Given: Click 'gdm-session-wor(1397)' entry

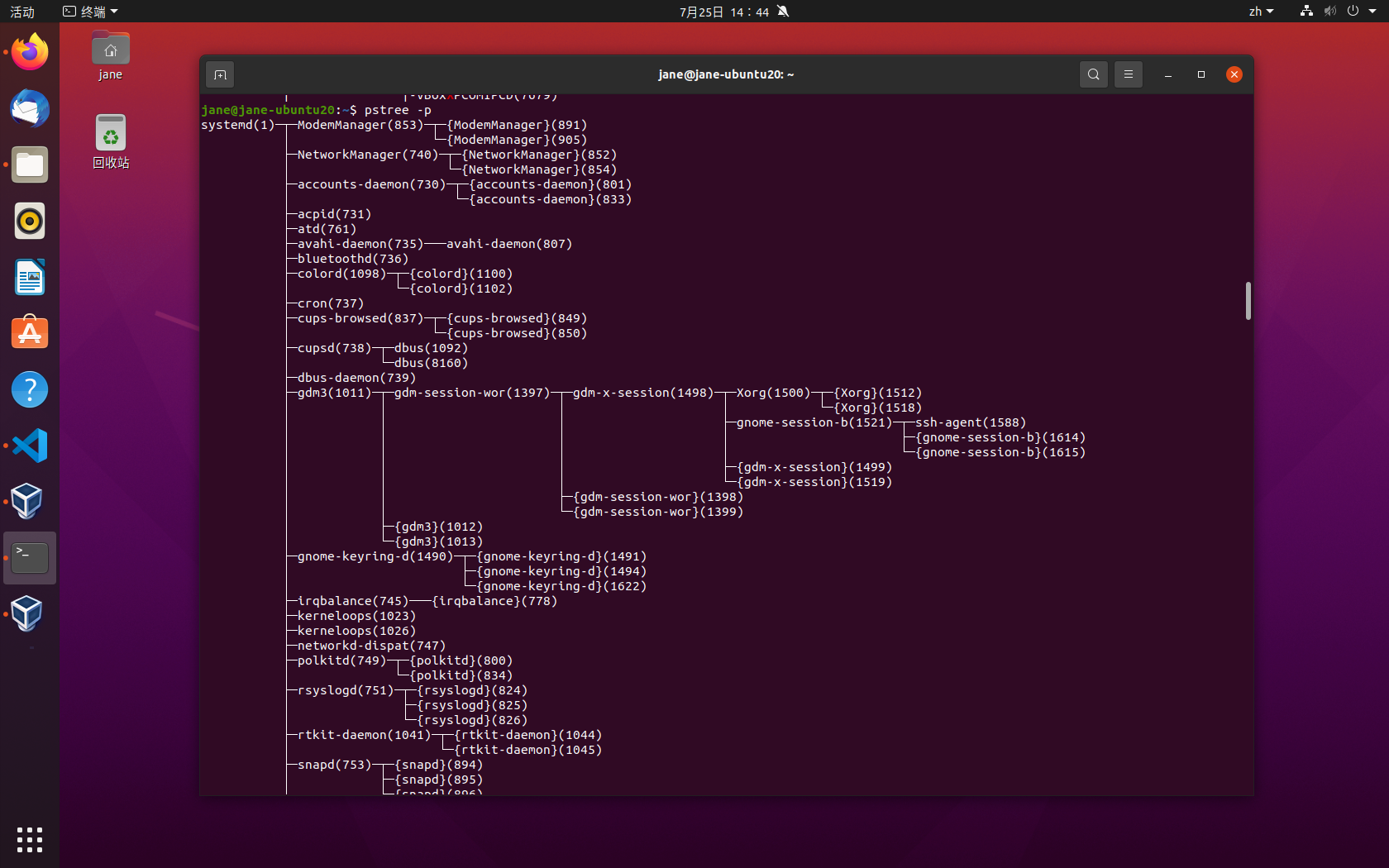Looking at the screenshot, I should point(472,393).
